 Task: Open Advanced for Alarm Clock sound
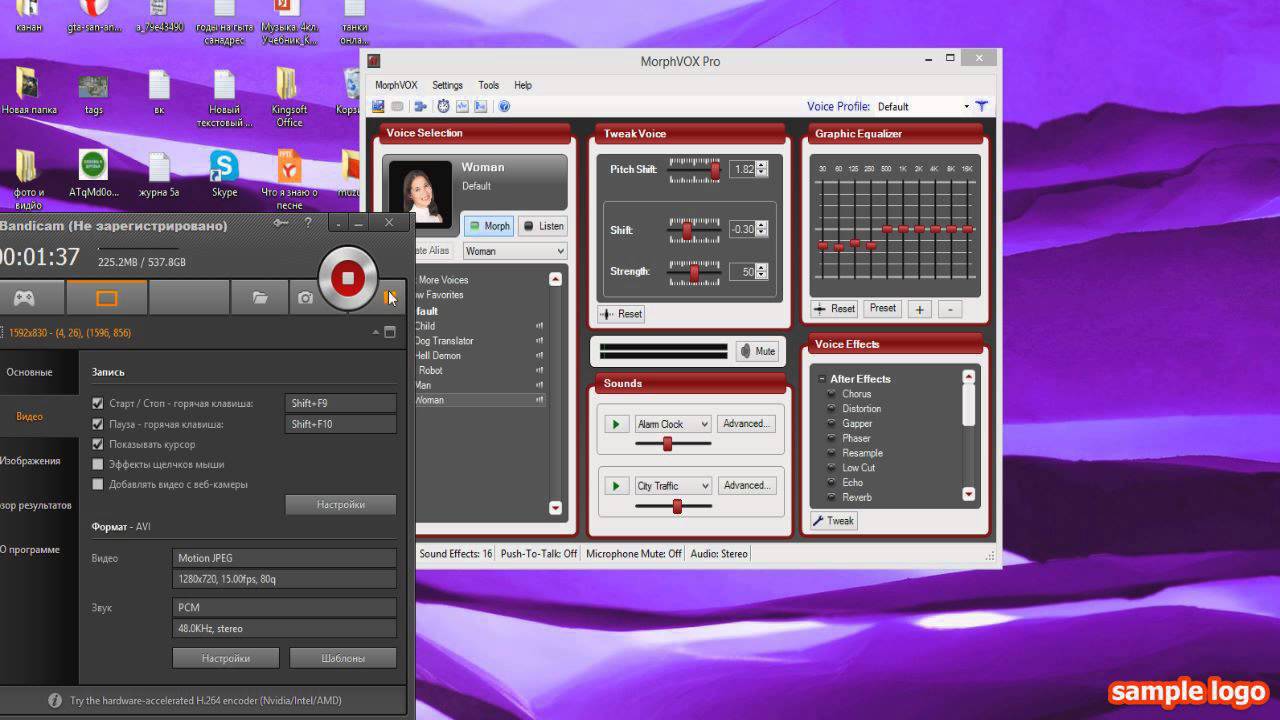pyautogui.click(x=746, y=424)
